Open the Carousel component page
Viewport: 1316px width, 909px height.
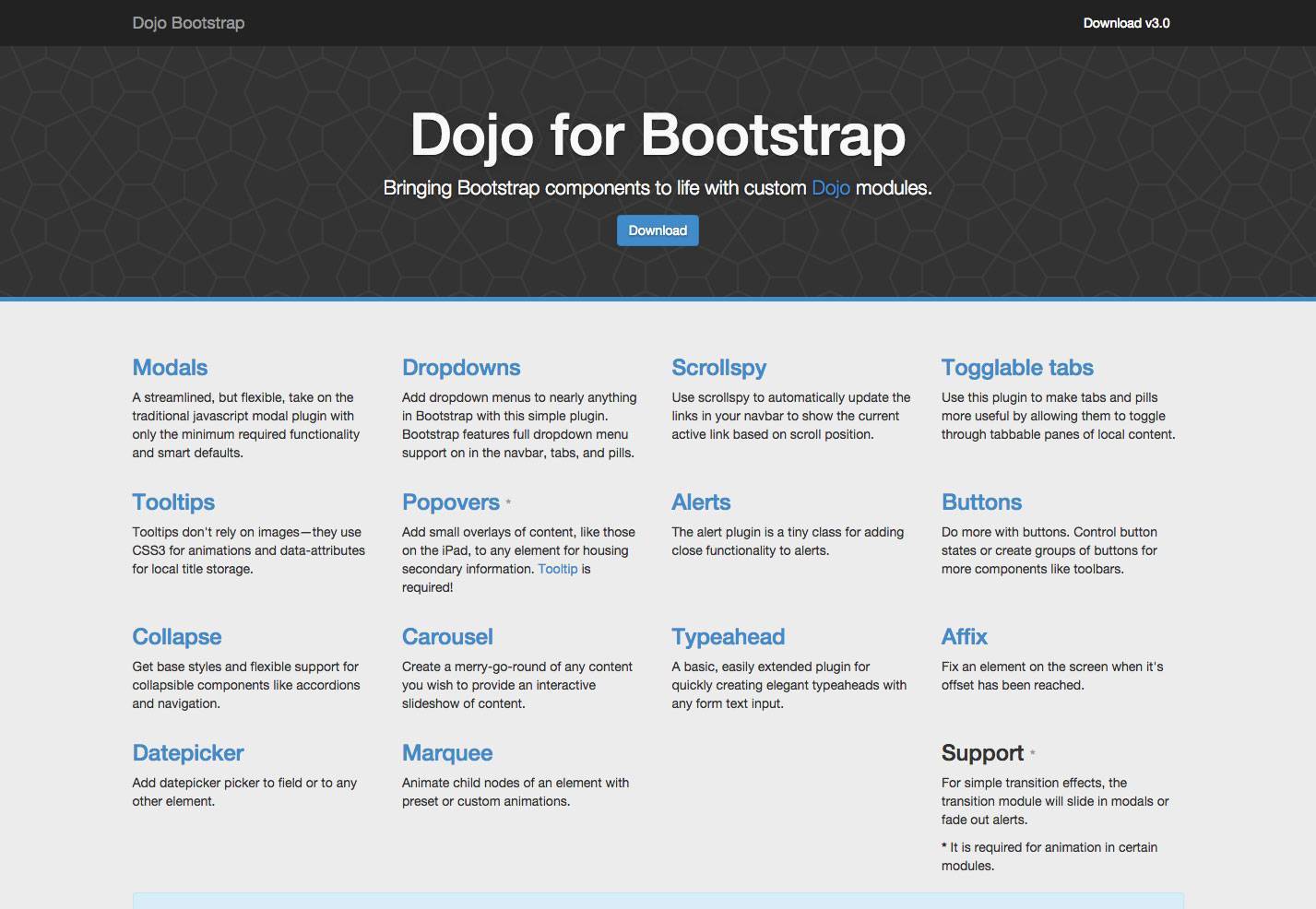pyautogui.click(x=447, y=636)
